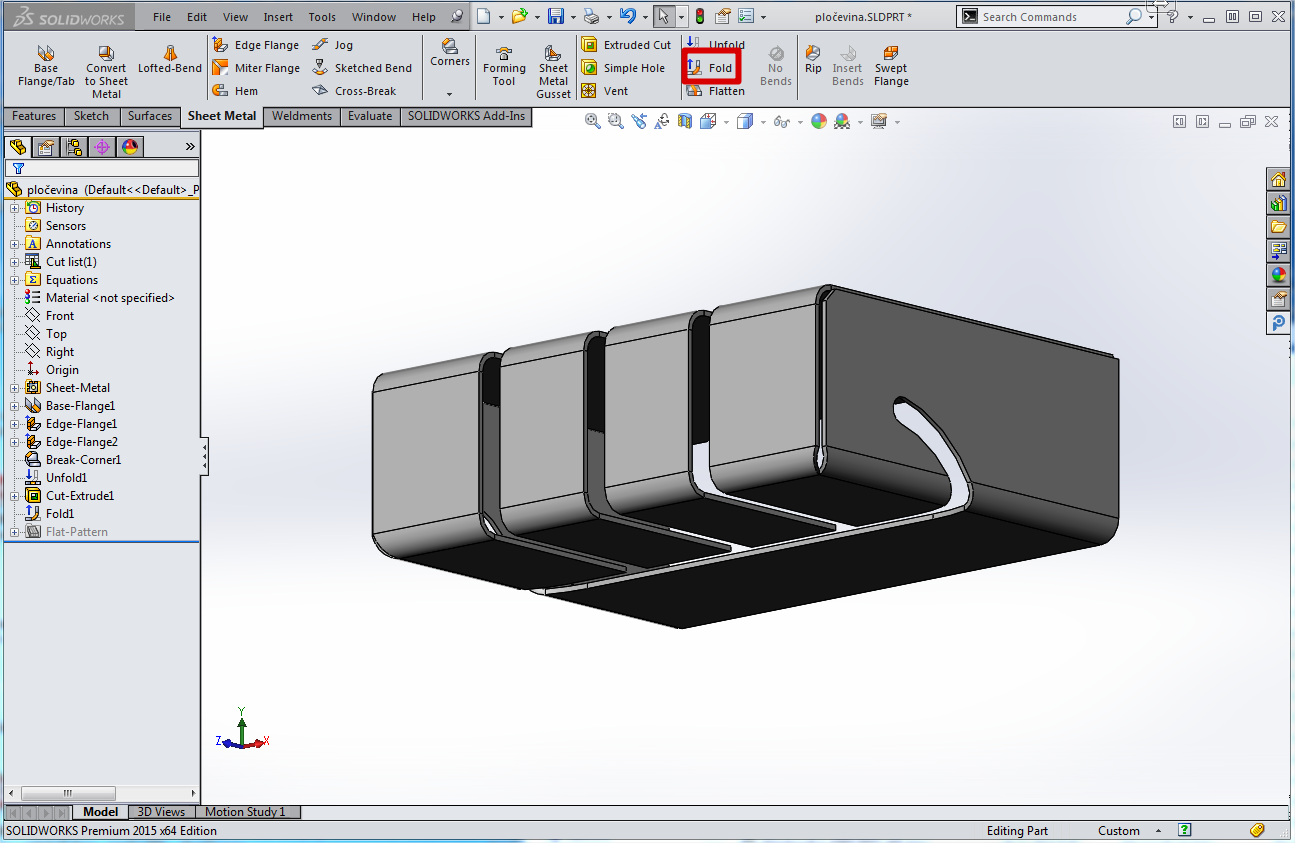The width and height of the screenshot is (1295, 843).
Task: Open the Motion Study 1 tab
Action: click(x=245, y=812)
